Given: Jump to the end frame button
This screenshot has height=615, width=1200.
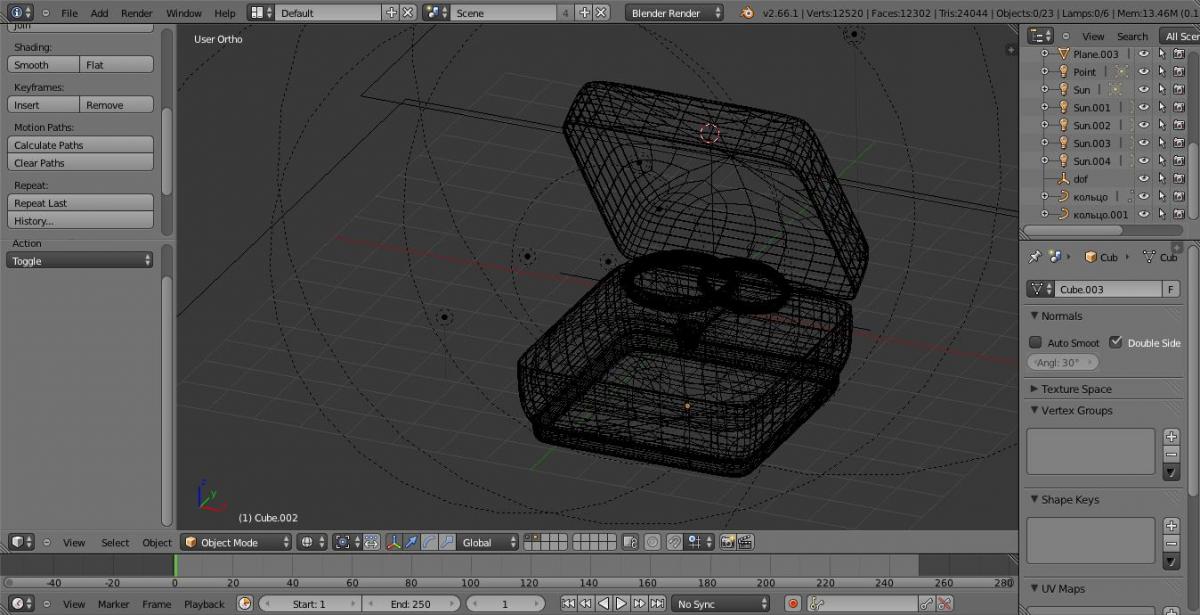Looking at the screenshot, I should click(x=657, y=604).
